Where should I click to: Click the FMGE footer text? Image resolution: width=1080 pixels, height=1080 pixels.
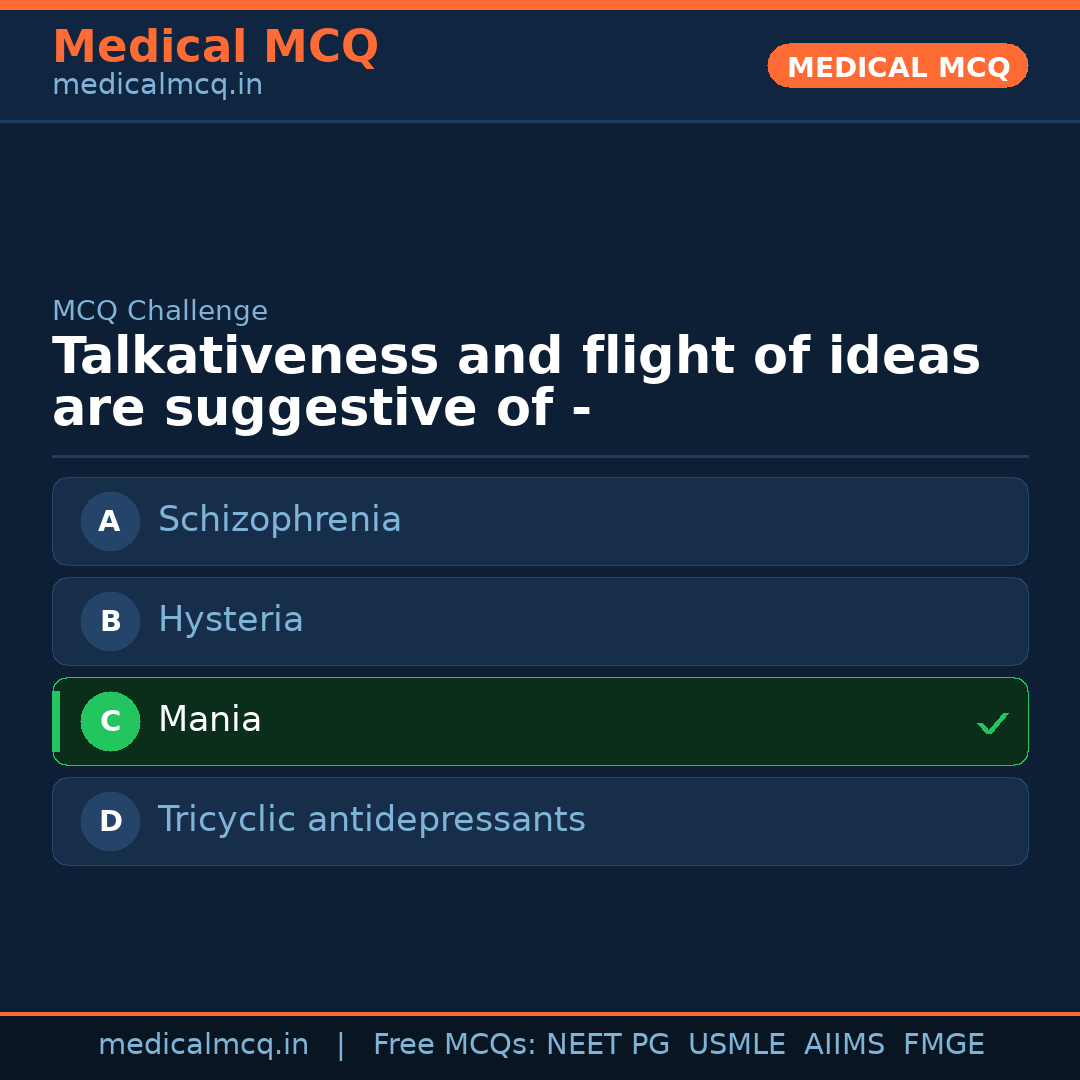[x=943, y=1045]
